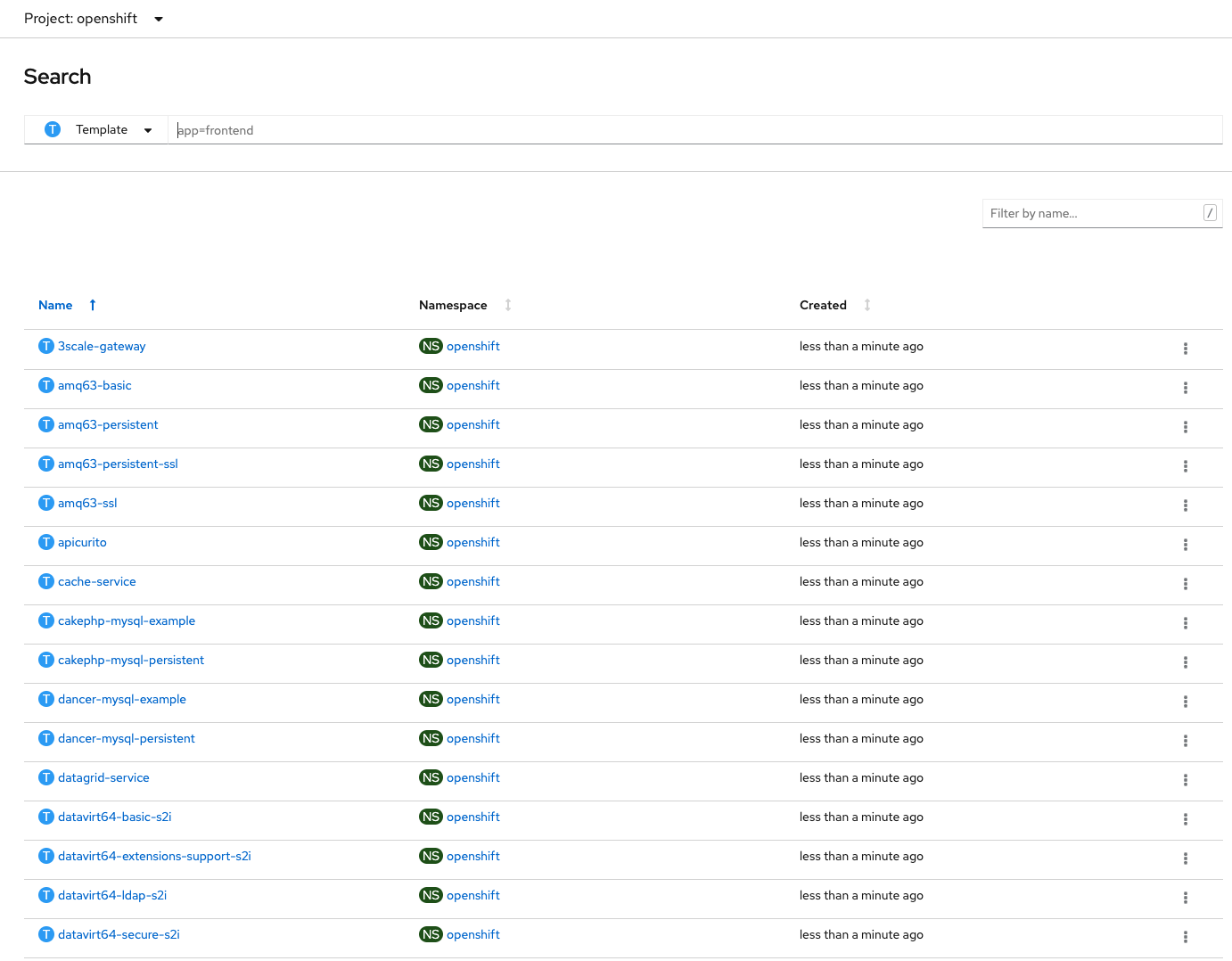Viewport: 1232px width, 961px height.
Task: Click Created time text in 3scale-gateway row
Action: point(861,346)
